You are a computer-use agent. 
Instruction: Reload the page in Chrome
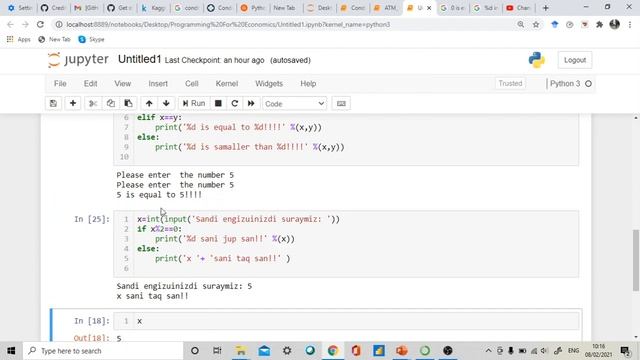pyautogui.click(x=40, y=24)
